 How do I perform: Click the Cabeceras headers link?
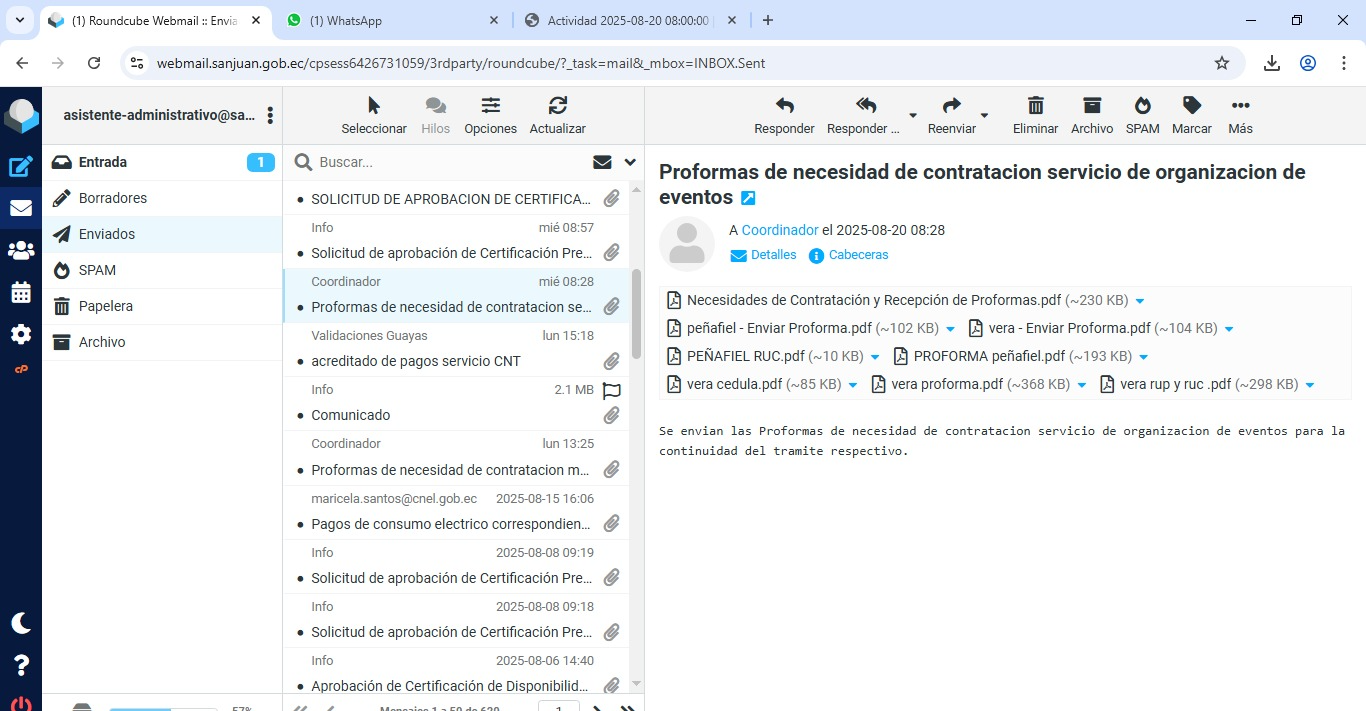point(857,255)
